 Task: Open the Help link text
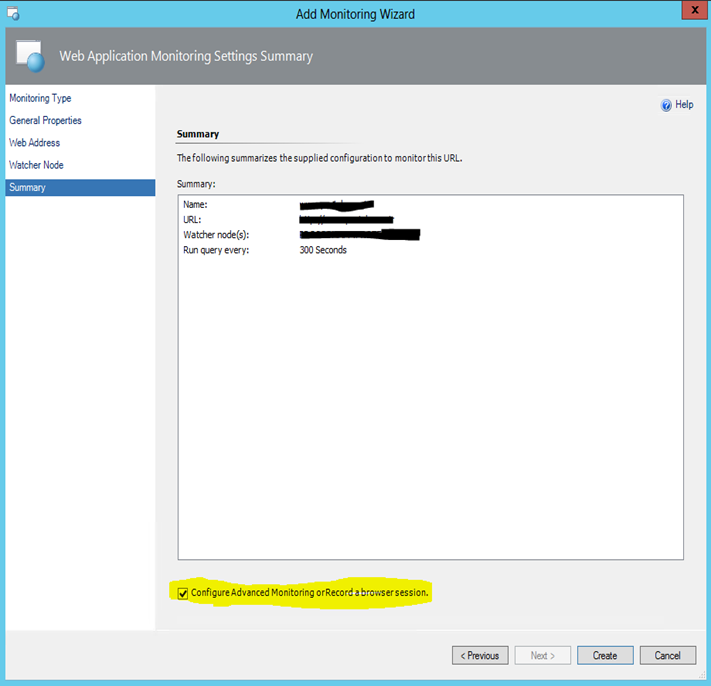684,105
